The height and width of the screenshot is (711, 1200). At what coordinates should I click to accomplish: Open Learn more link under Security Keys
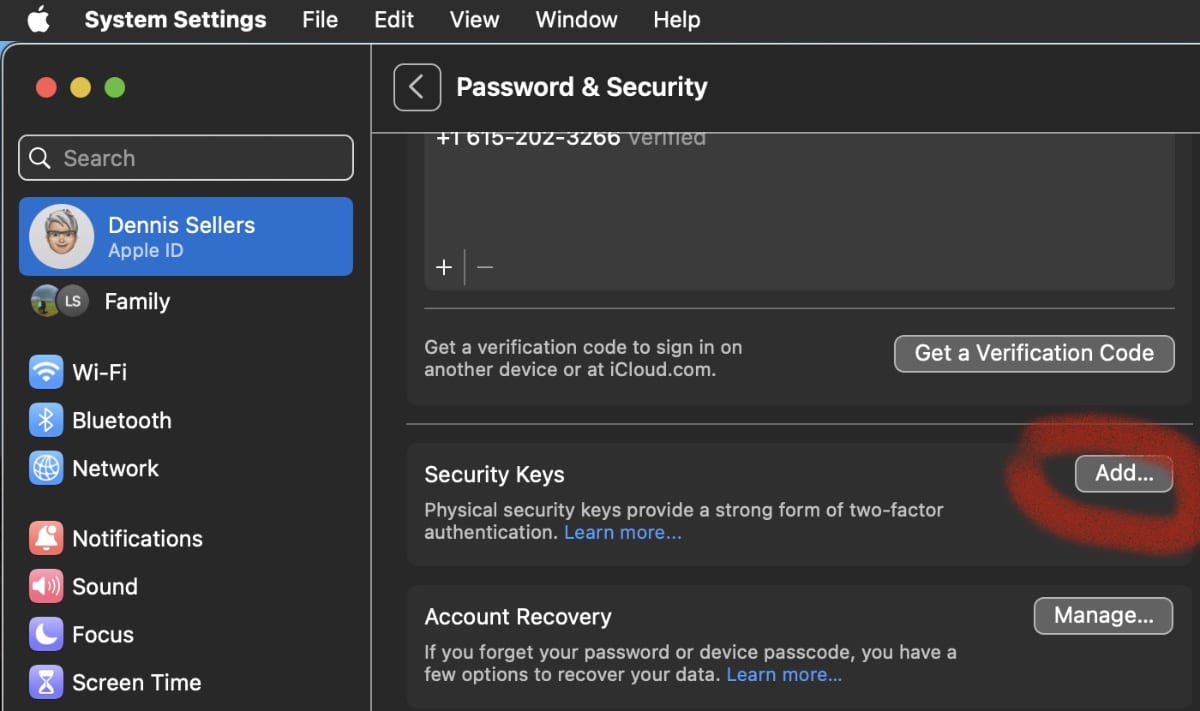622,533
